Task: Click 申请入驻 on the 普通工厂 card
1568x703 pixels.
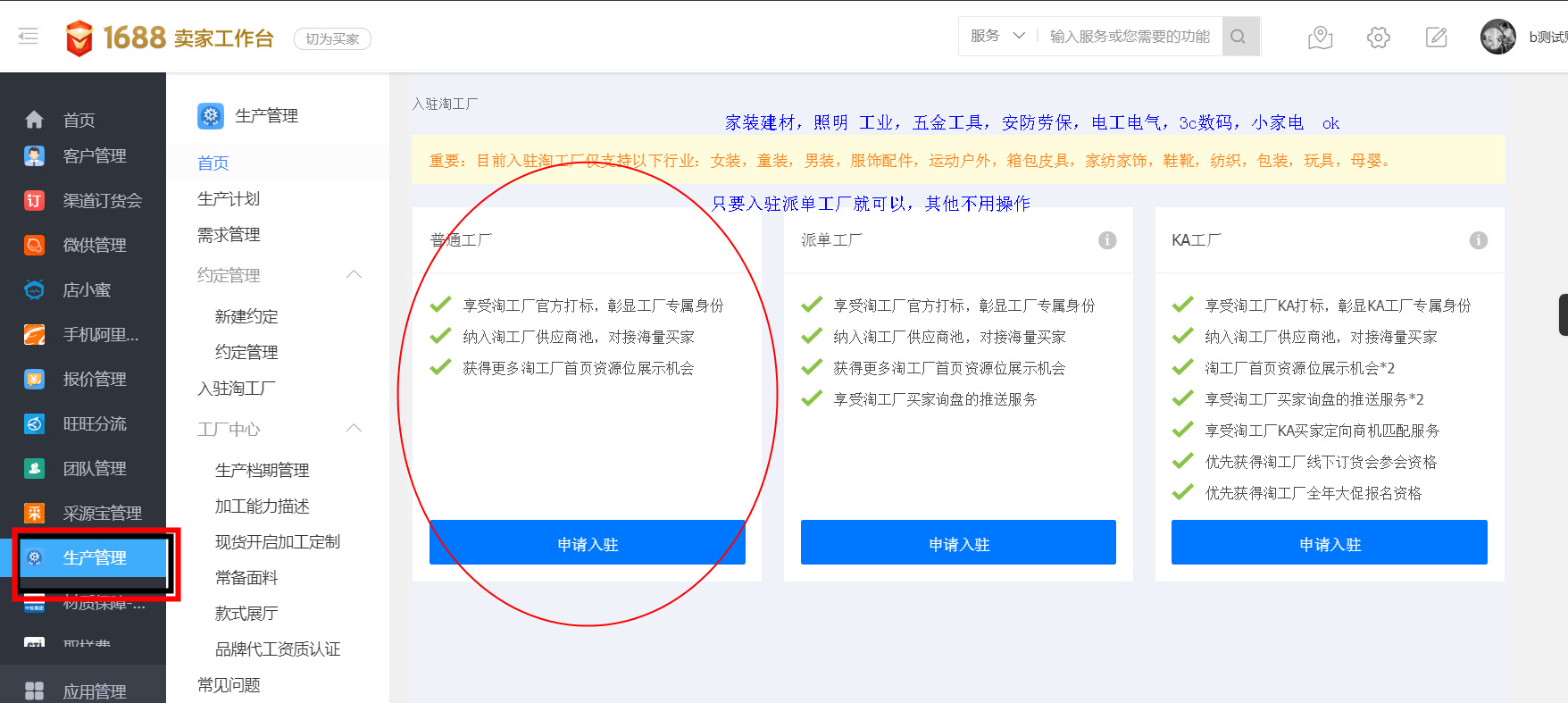Action: click(588, 542)
